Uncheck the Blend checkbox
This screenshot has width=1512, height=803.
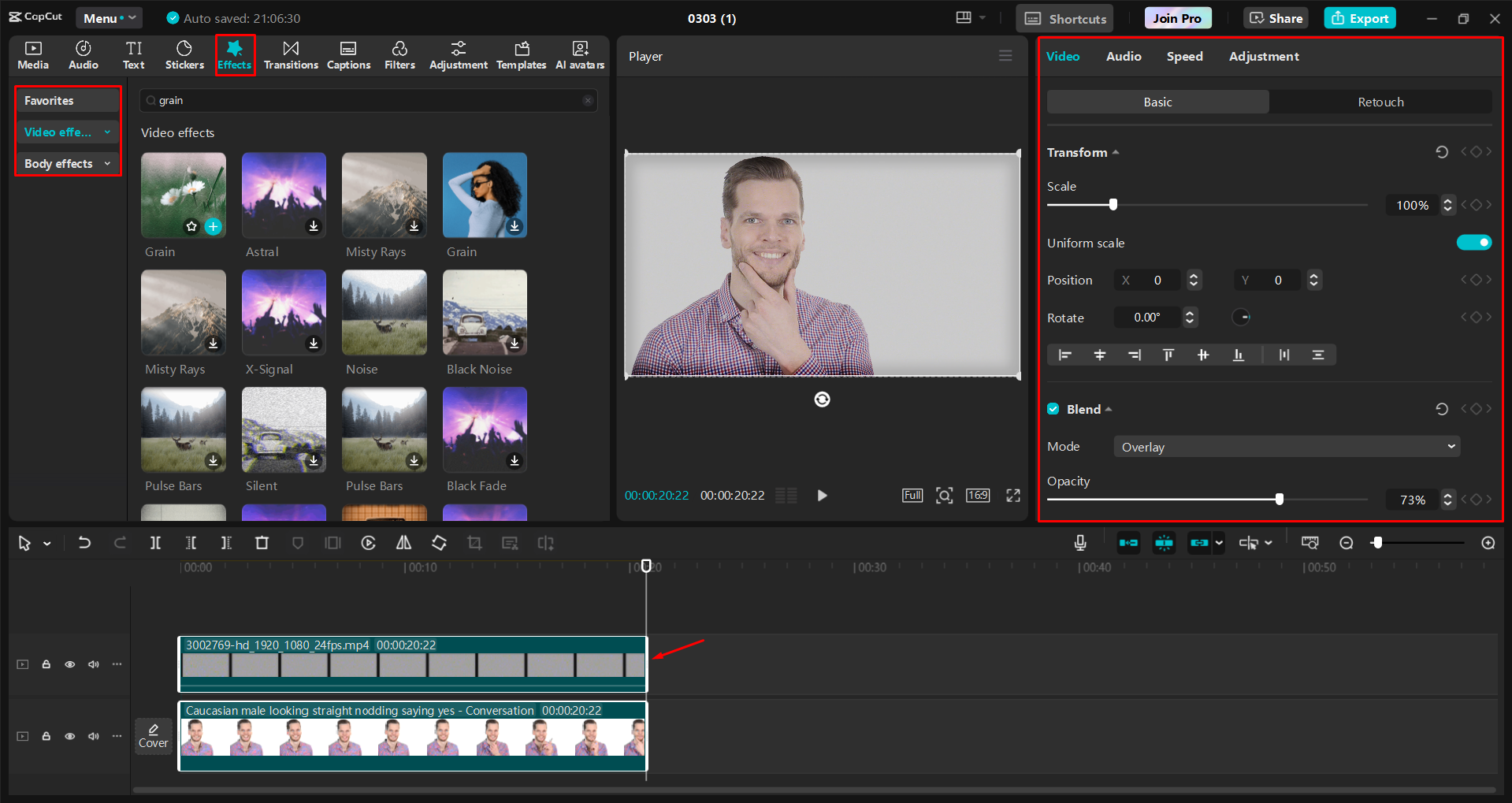(x=1053, y=409)
